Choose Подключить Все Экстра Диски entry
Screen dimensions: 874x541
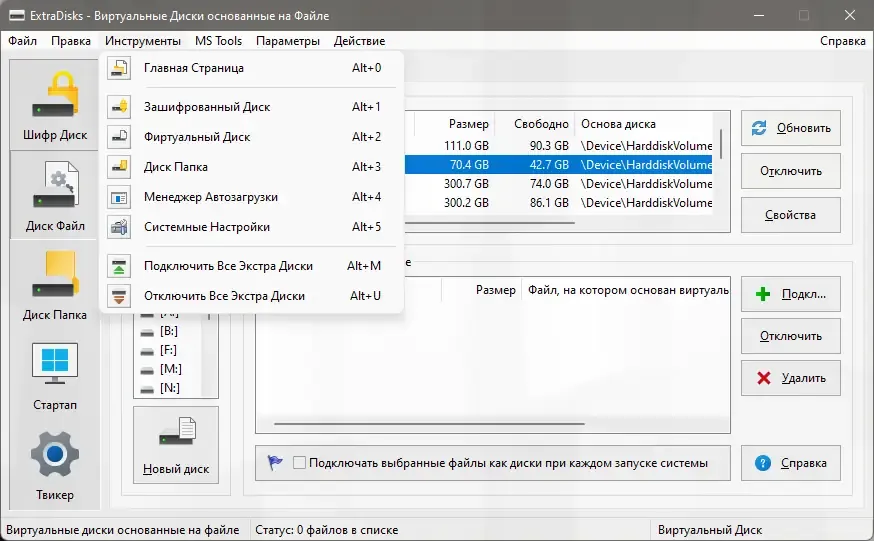pos(251,266)
